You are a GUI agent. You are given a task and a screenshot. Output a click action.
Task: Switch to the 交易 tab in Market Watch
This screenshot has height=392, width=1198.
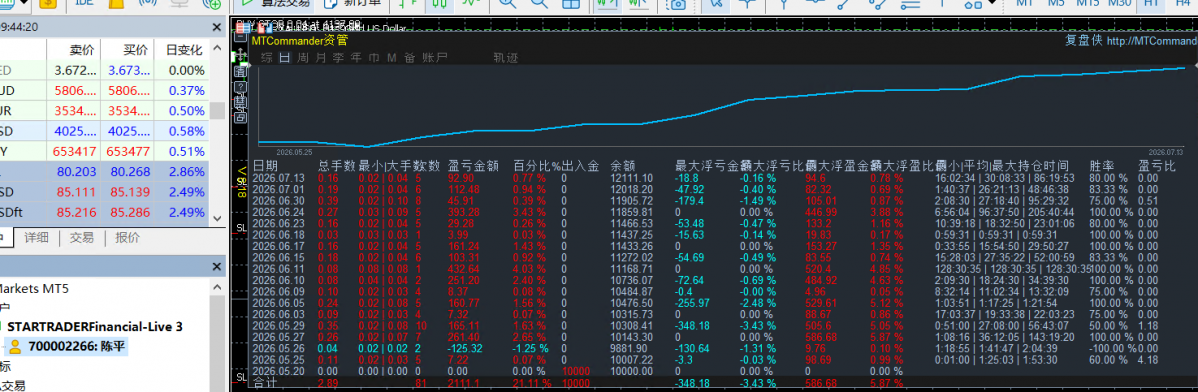coord(82,238)
